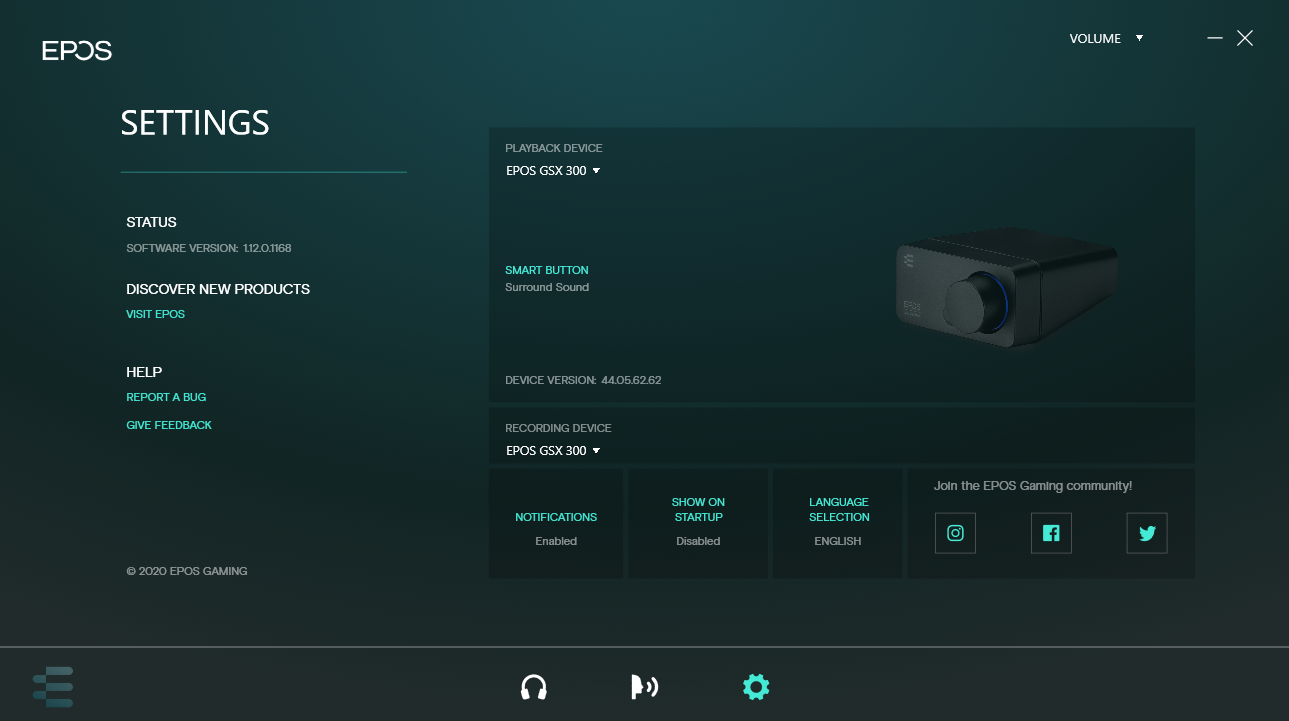Expand the VOLUME dropdown

pos(1106,39)
